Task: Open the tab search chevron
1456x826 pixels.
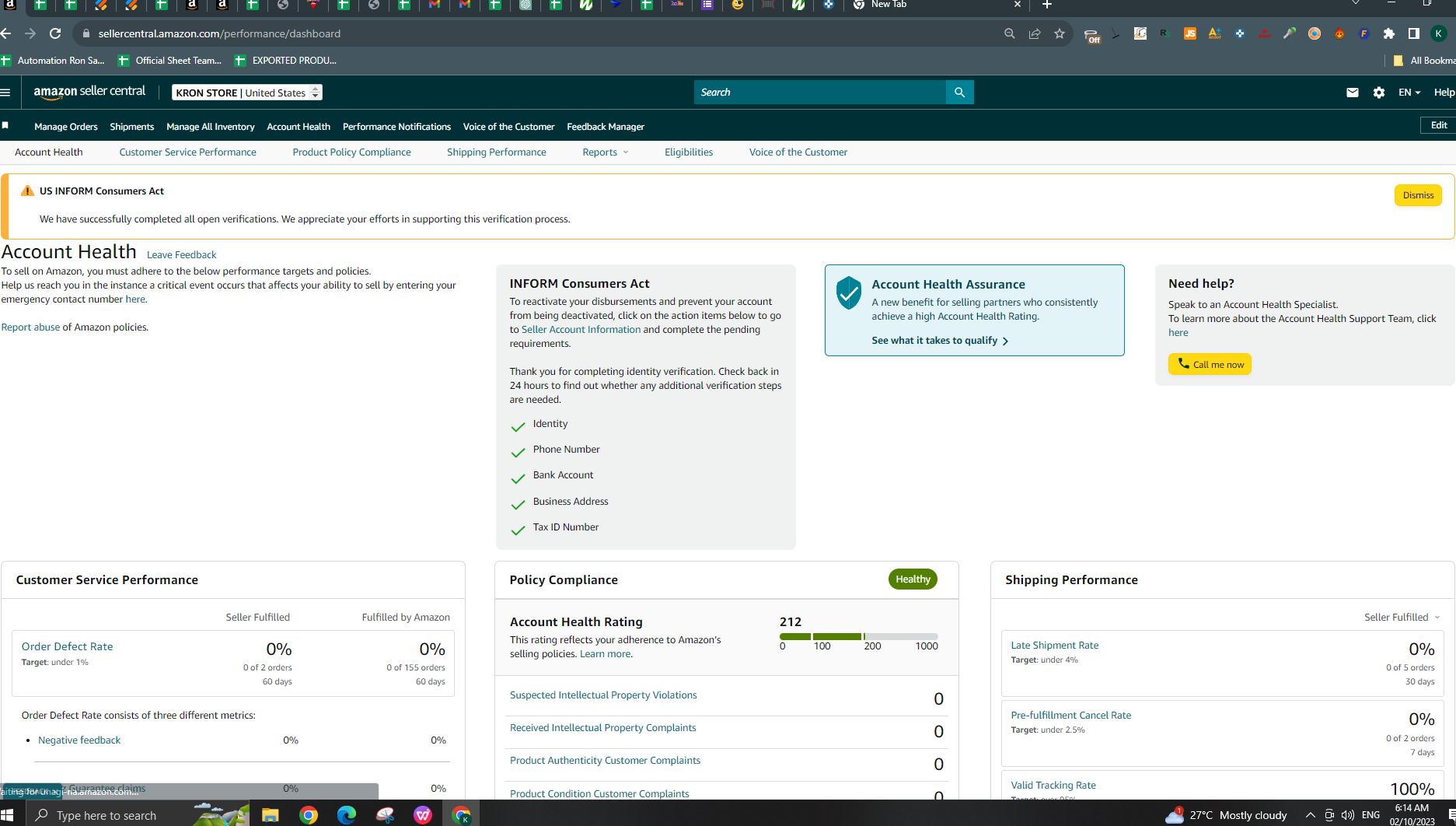Action: tap(1356, 4)
